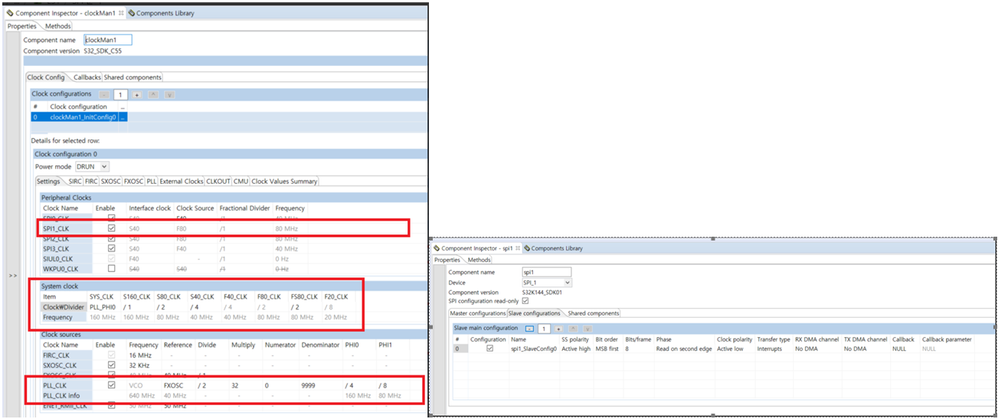Viewport: 998px width, 419px height.
Task: Open Clock Values Summary tab
Action: coord(285,181)
